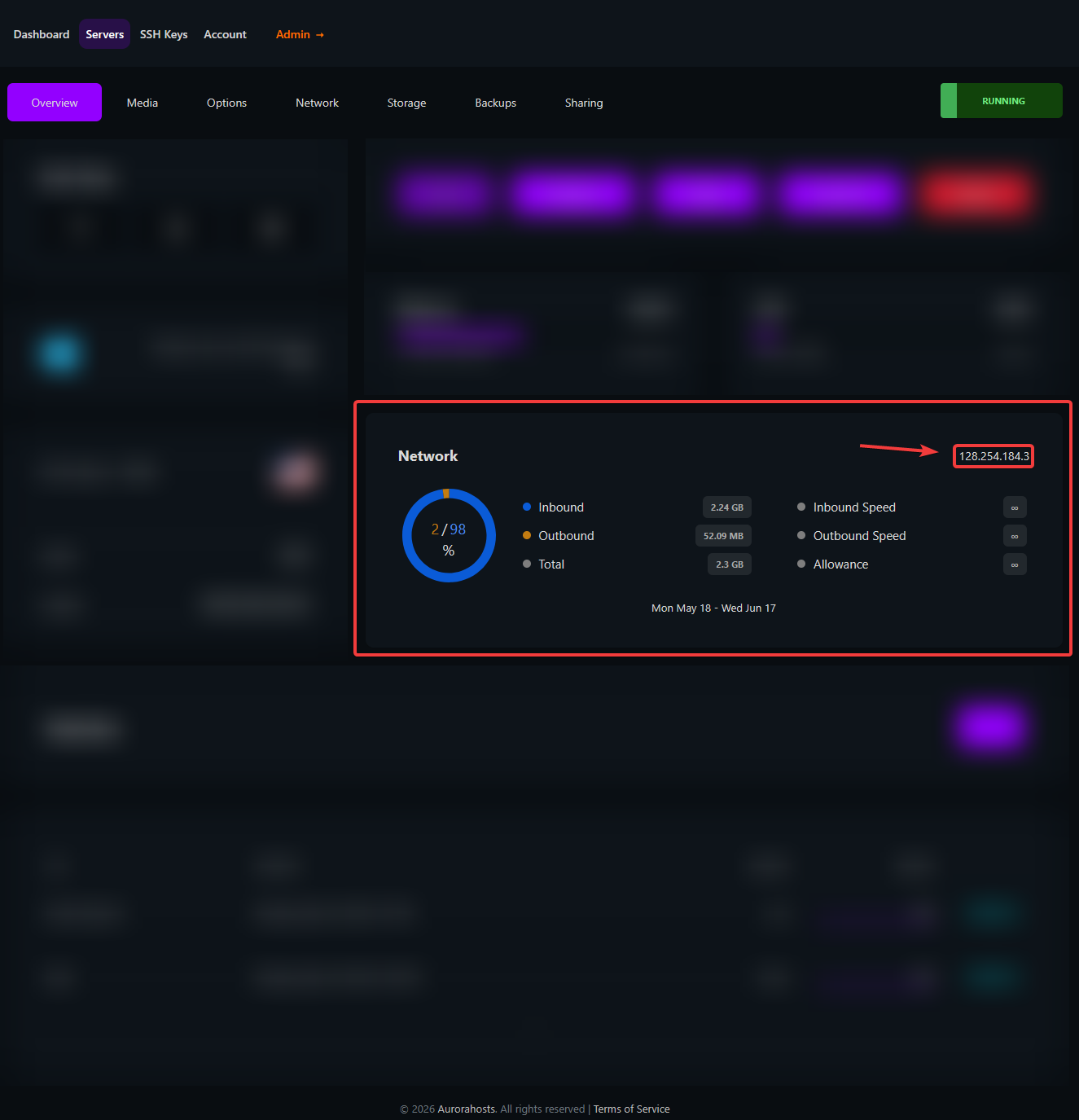Go to SSH Keys page
The image size is (1079, 1120).
pyautogui.click(x=164, y=34)
